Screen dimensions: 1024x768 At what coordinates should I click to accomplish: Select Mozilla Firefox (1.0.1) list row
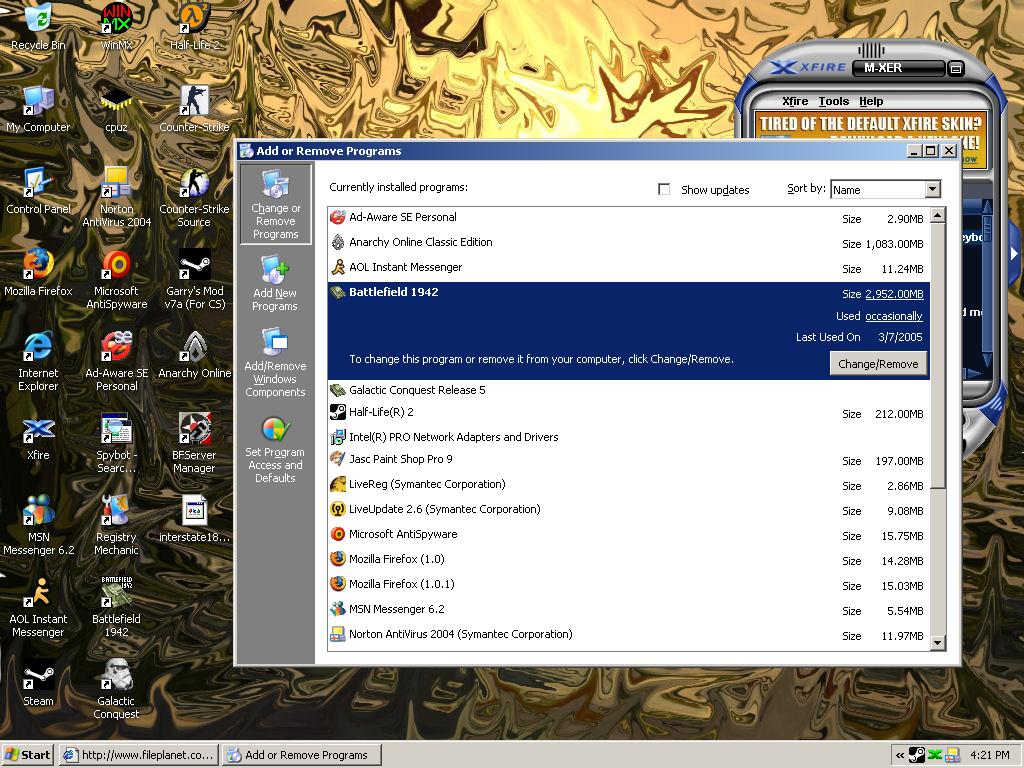point(628,584)
